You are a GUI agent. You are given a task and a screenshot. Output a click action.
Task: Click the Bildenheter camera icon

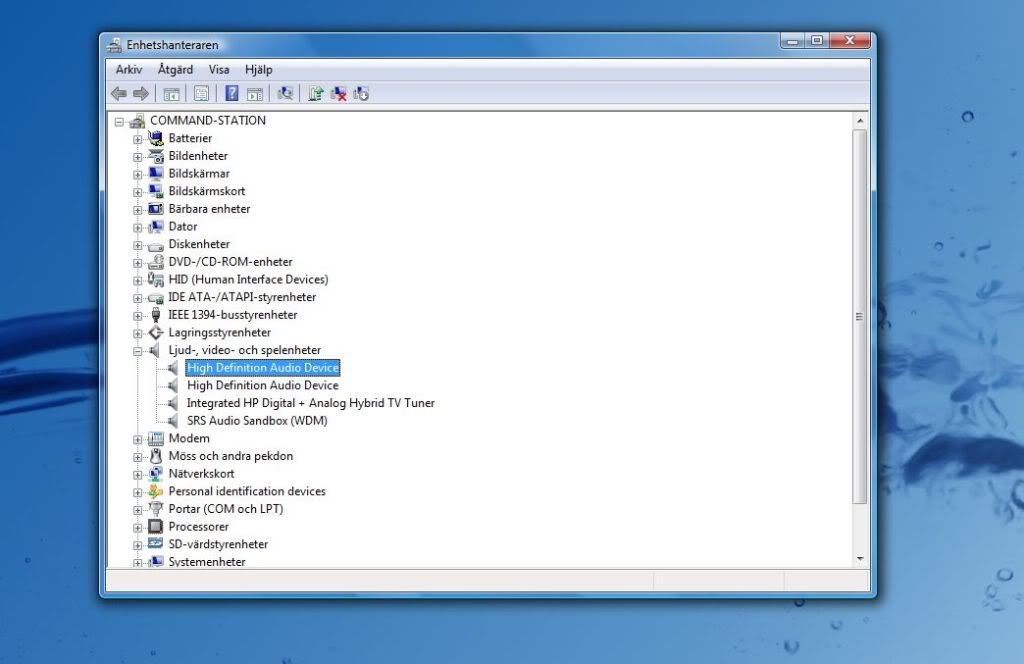pos(155,155)
